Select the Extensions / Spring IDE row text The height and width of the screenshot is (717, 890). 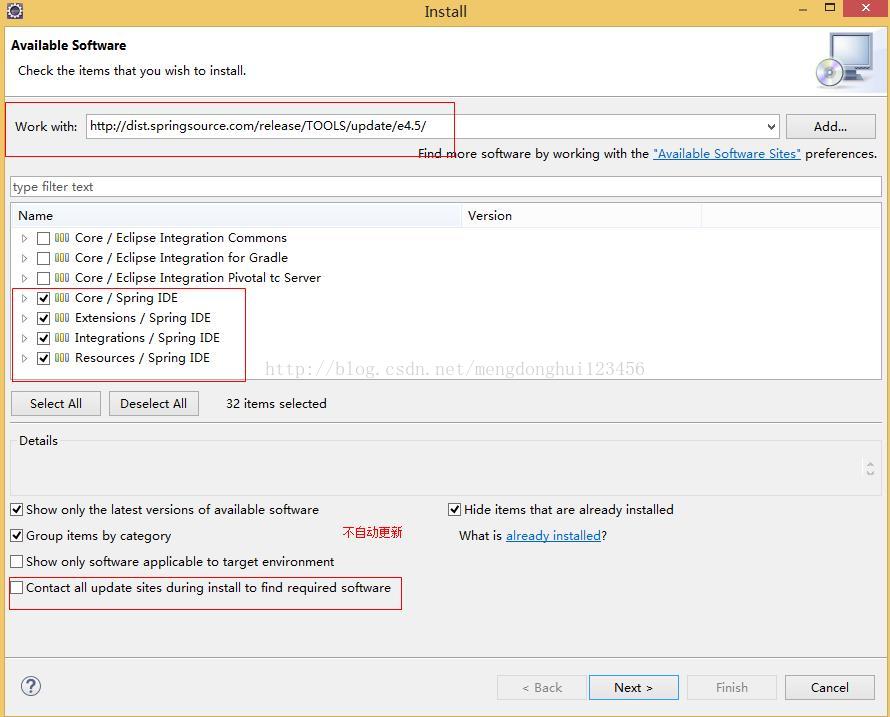click(142, 318)
